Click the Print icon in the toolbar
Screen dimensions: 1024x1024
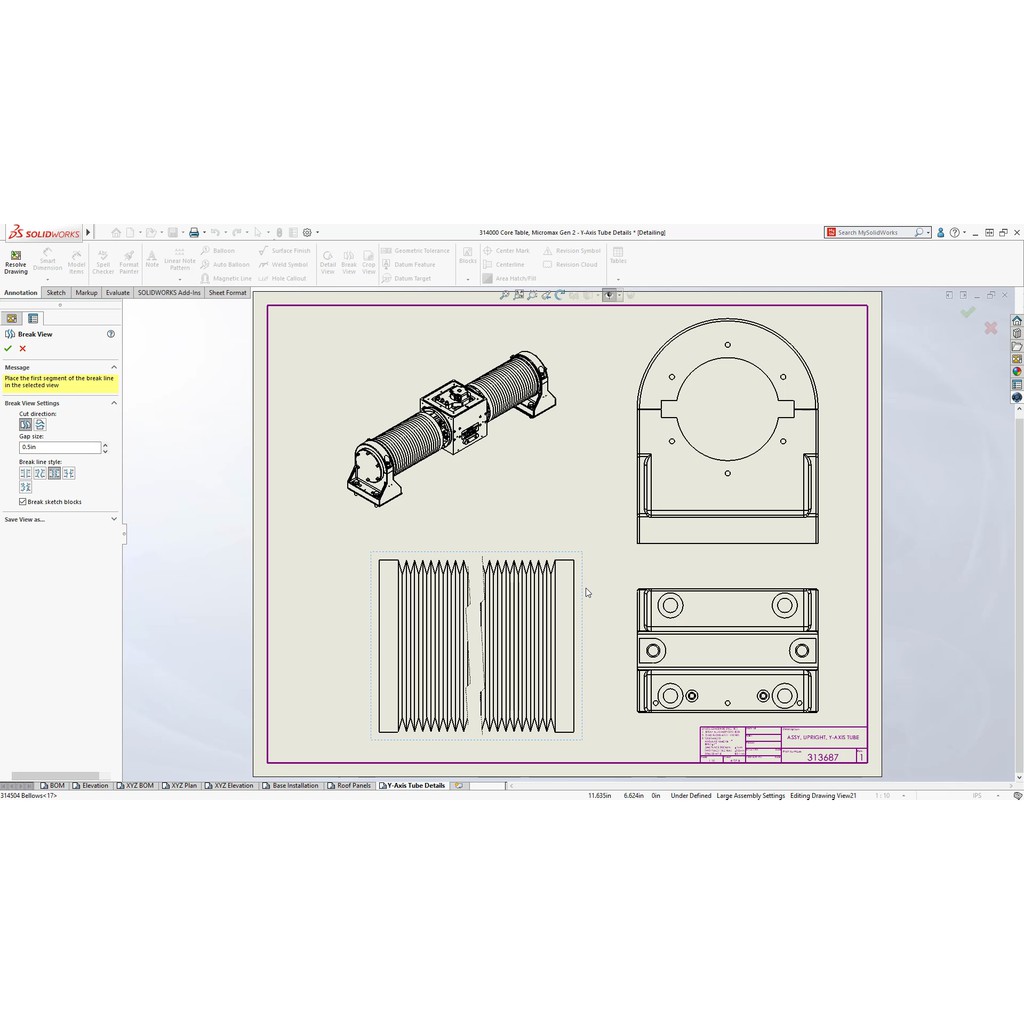point(194,232)
